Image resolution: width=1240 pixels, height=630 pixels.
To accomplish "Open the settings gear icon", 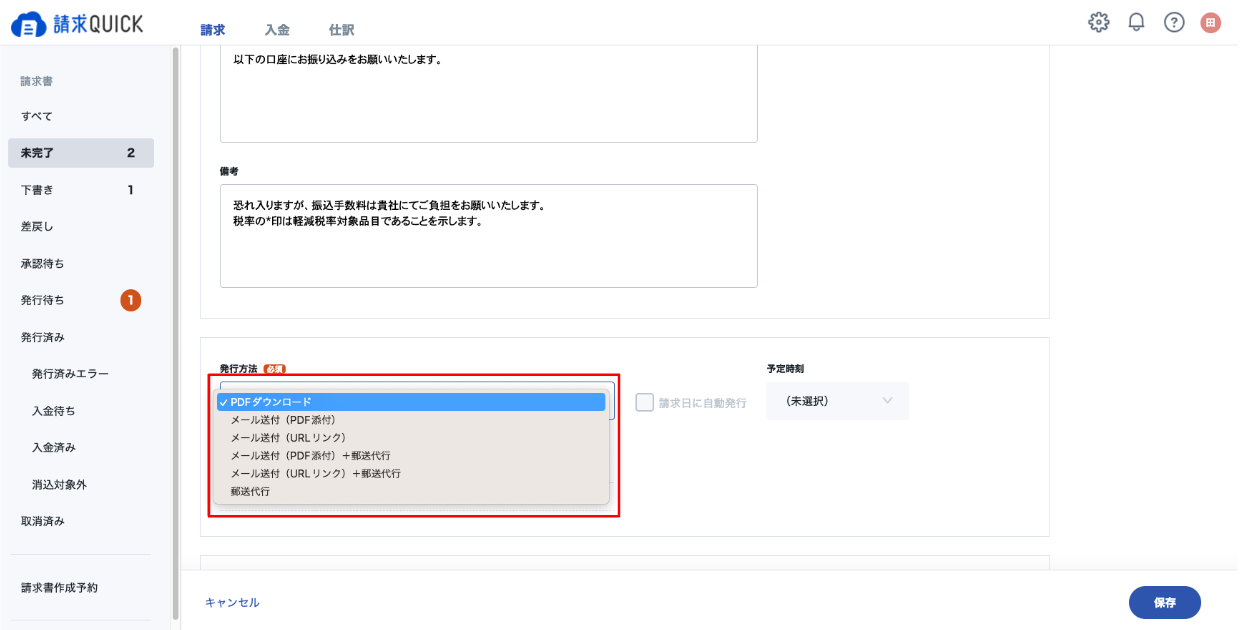I will click(1099, 22).
